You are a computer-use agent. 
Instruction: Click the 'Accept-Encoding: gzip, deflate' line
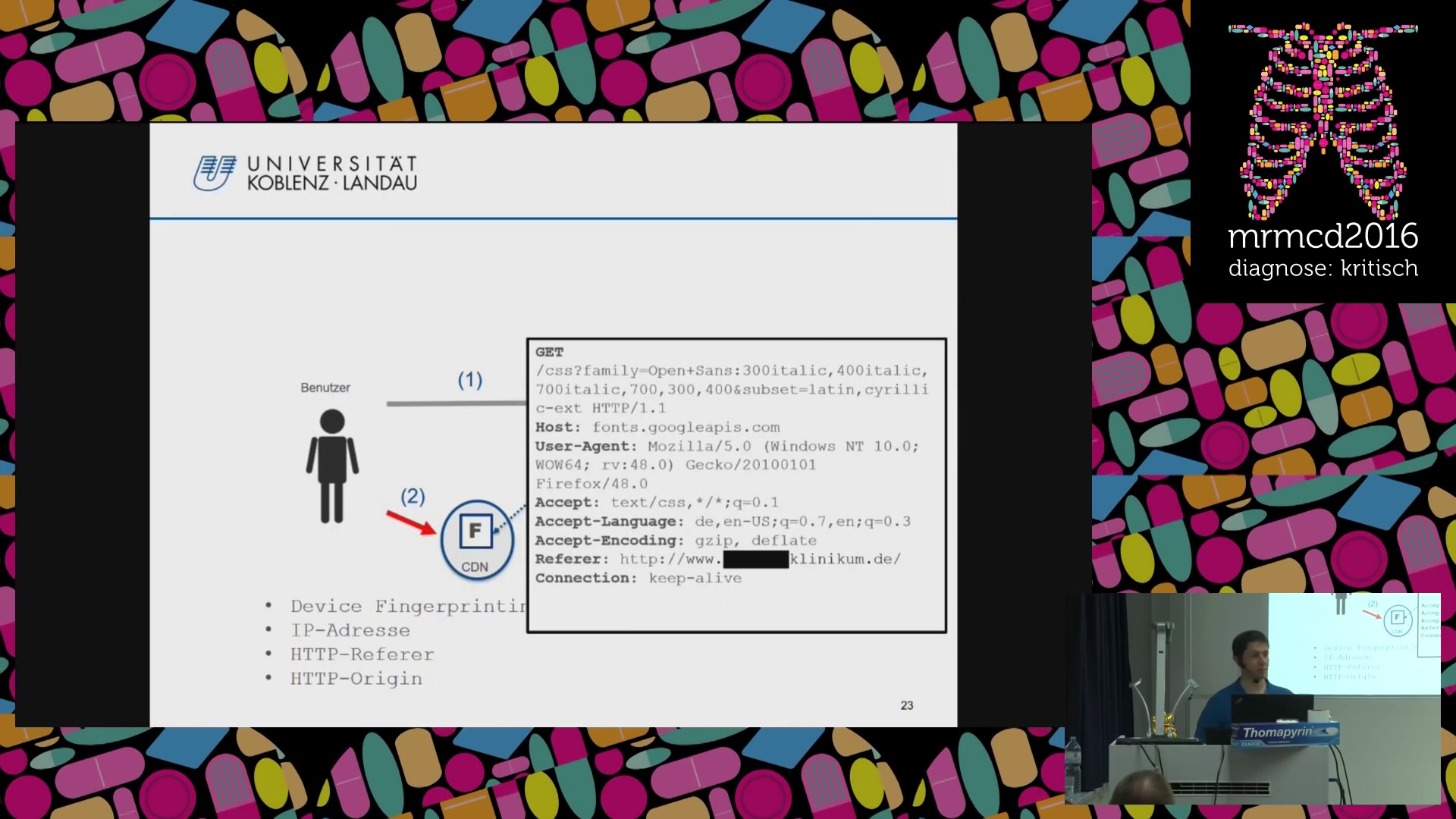click(676, 541)
